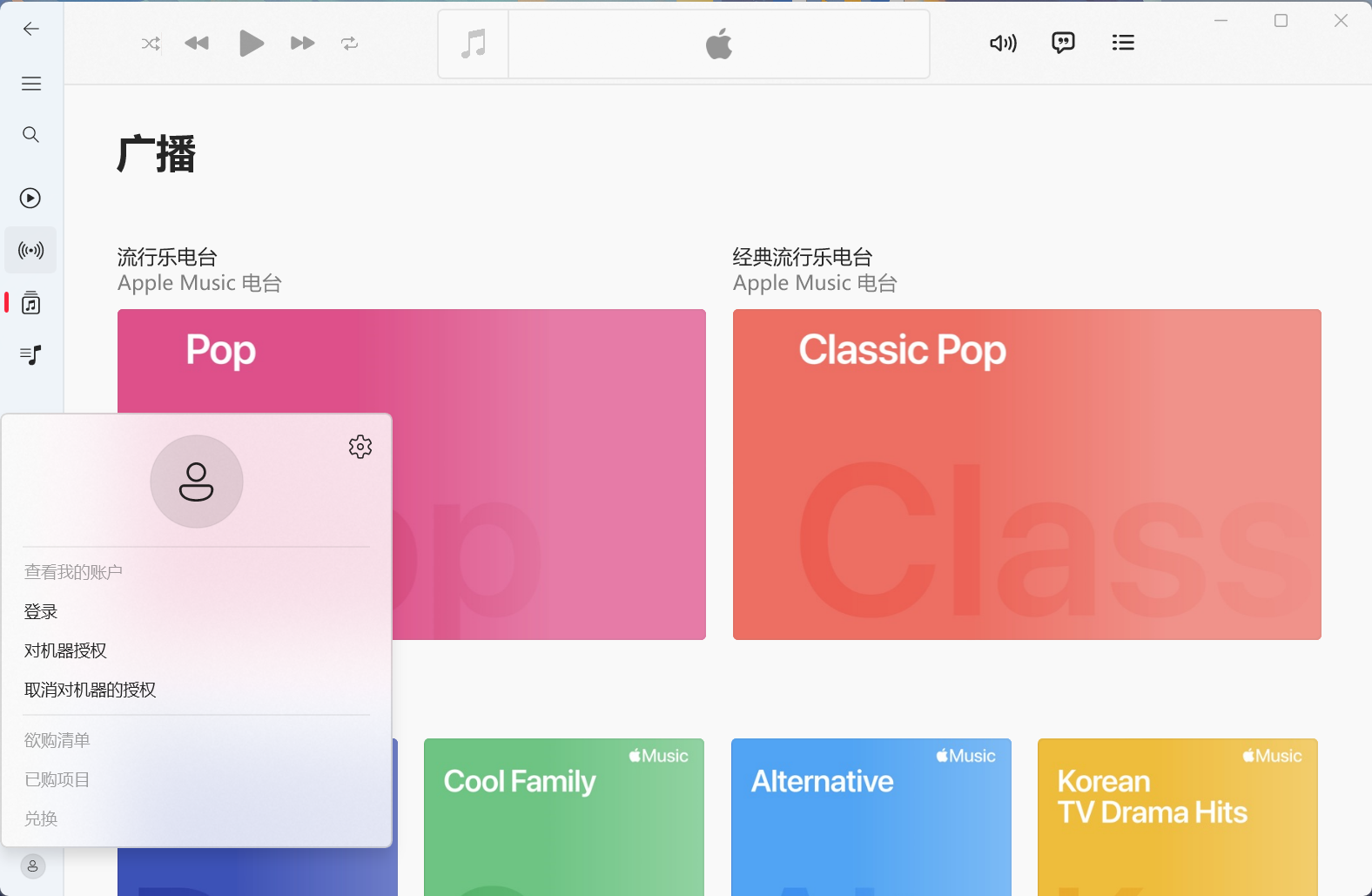1372x896 pixels.
Task: Open settings gear in account popup
Action: (x=360, y=447)
